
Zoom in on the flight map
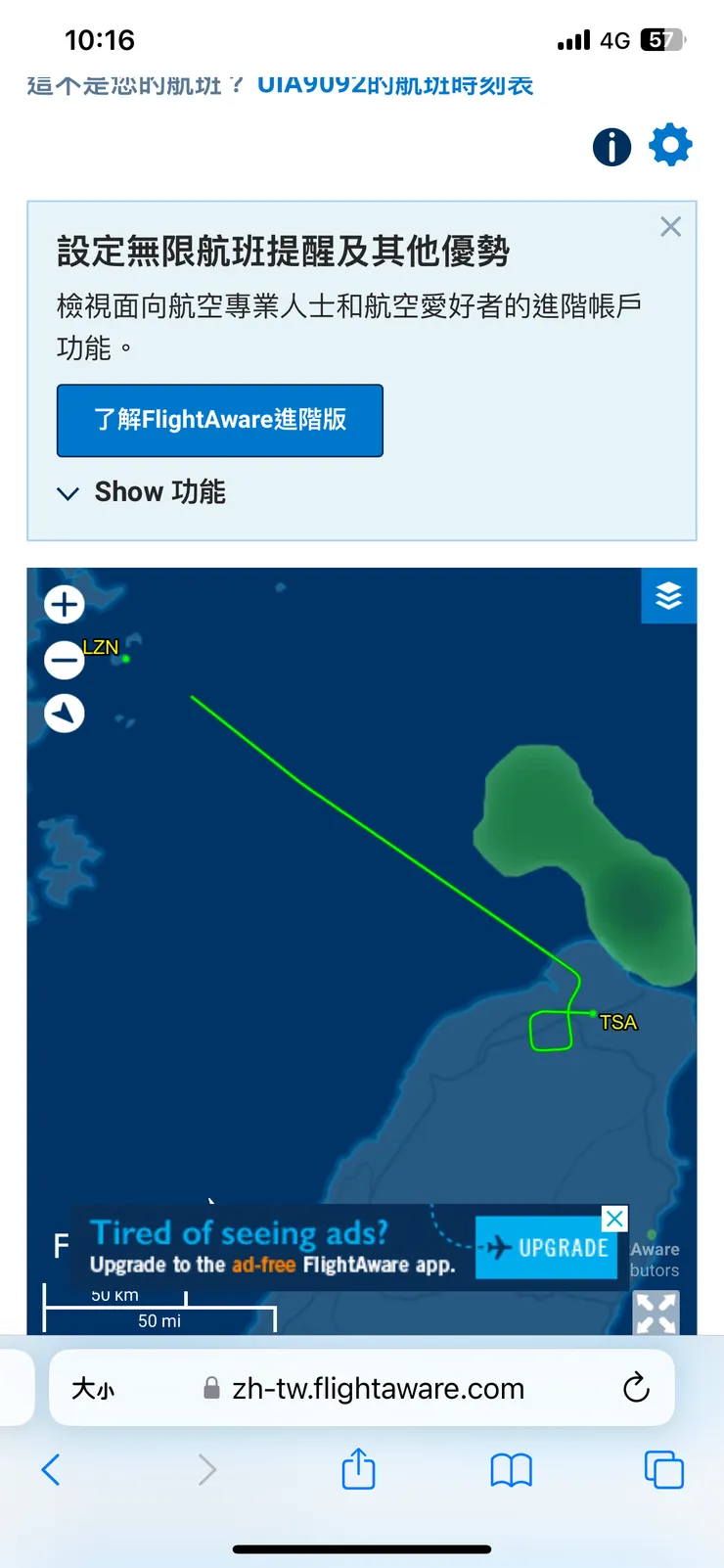[65, 604]
